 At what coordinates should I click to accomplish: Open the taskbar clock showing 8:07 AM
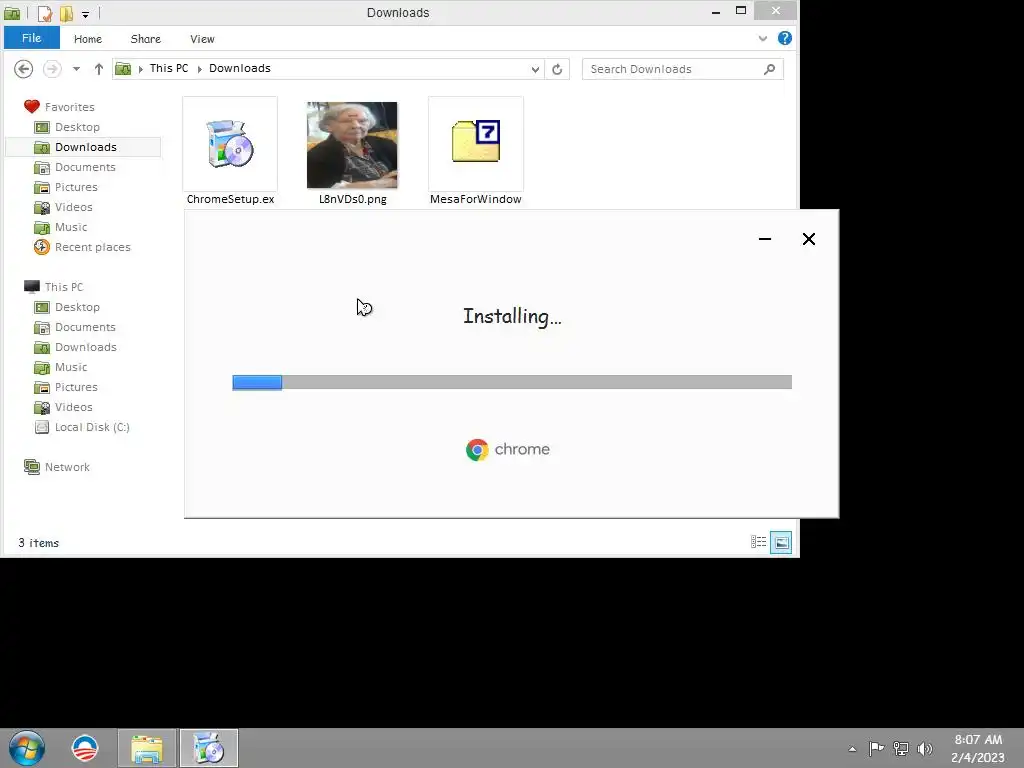(978, 748)
